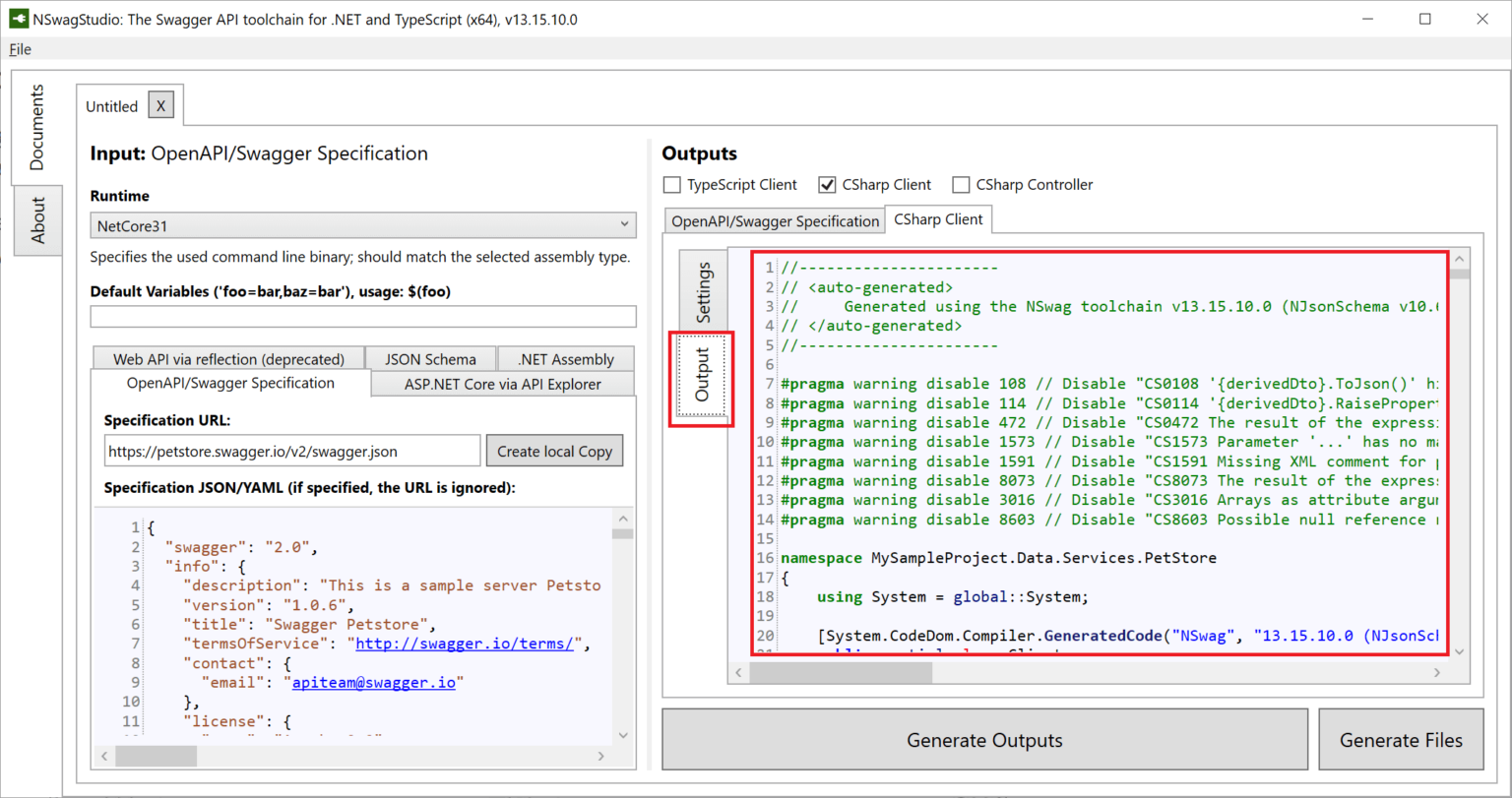
Task: Switch to the About side tab
Action: (x=37, y=220)
